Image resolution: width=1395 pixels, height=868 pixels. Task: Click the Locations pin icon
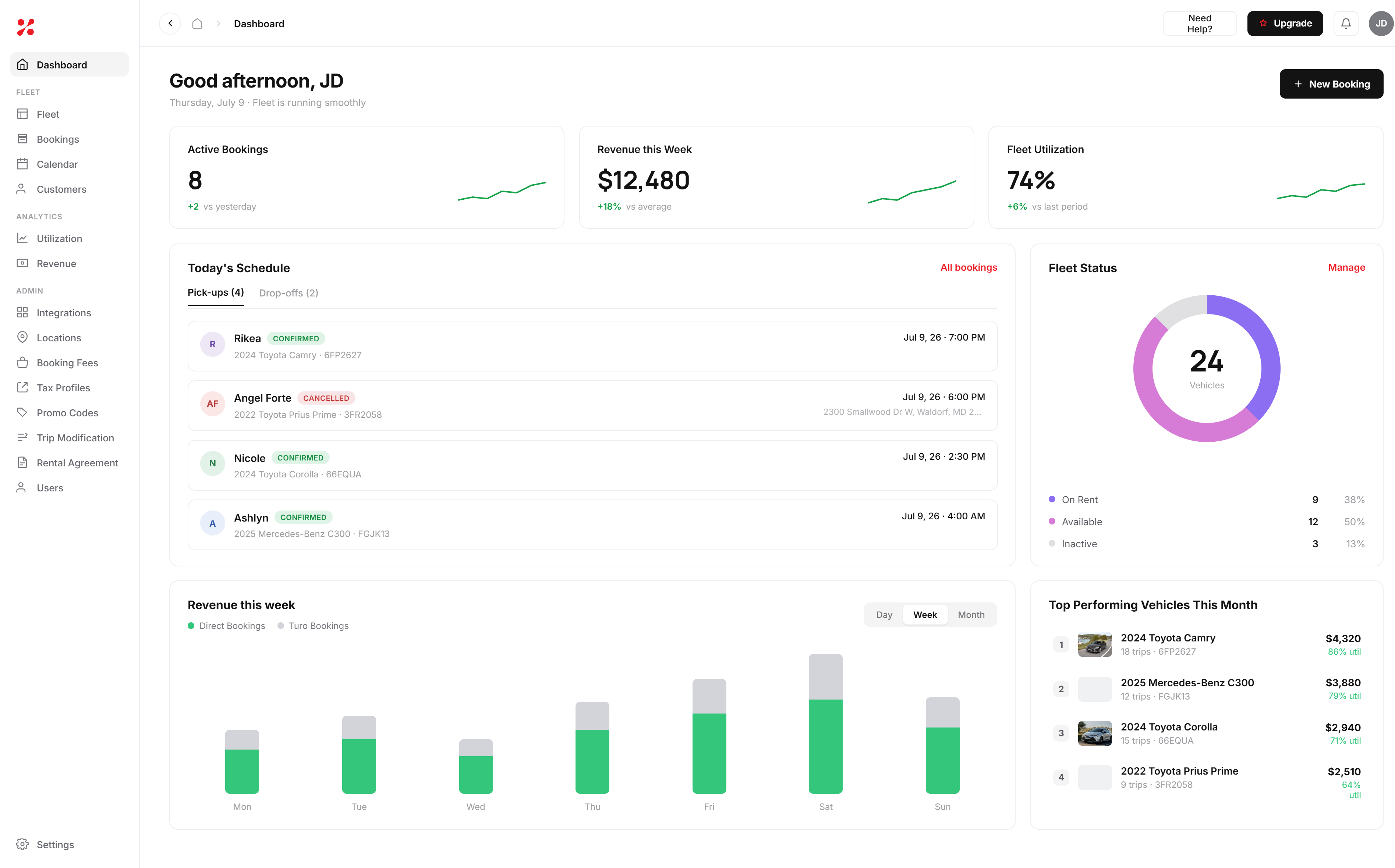[22, 338]
